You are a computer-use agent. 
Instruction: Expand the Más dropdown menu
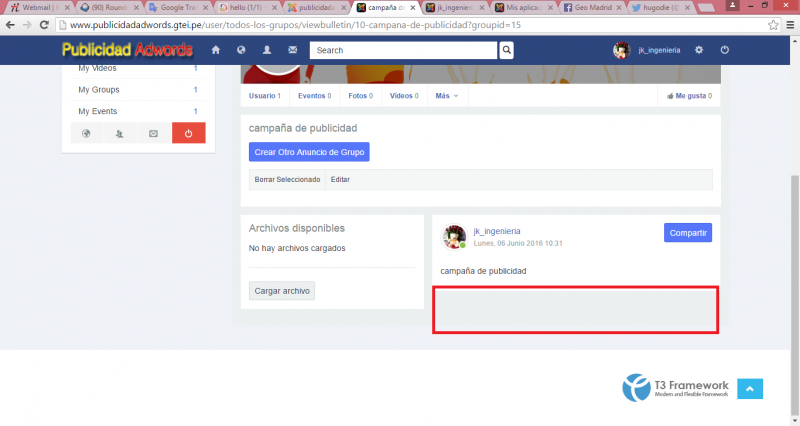point(446,96)
